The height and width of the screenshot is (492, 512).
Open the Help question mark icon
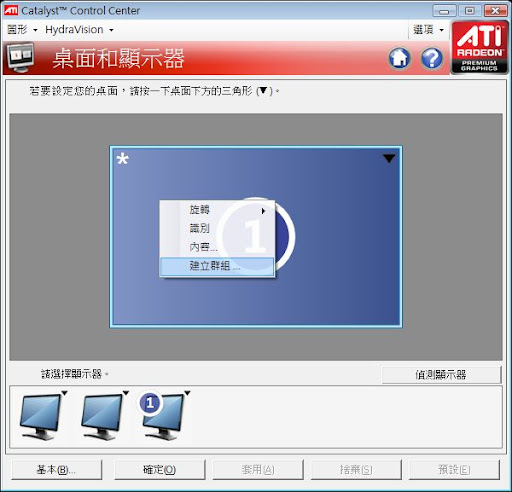click(x=432, y=58)
